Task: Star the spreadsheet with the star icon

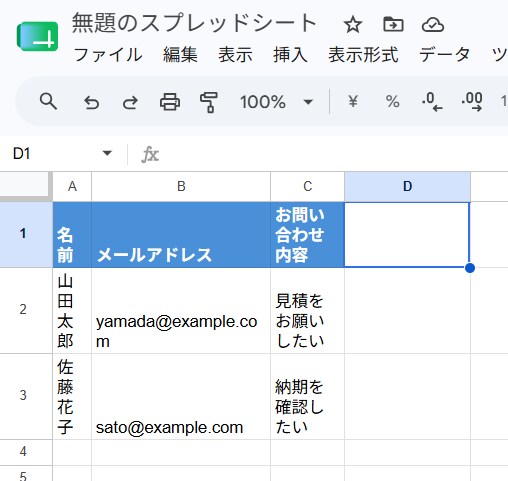Action: pyautogui.click(x=353, y=25)
